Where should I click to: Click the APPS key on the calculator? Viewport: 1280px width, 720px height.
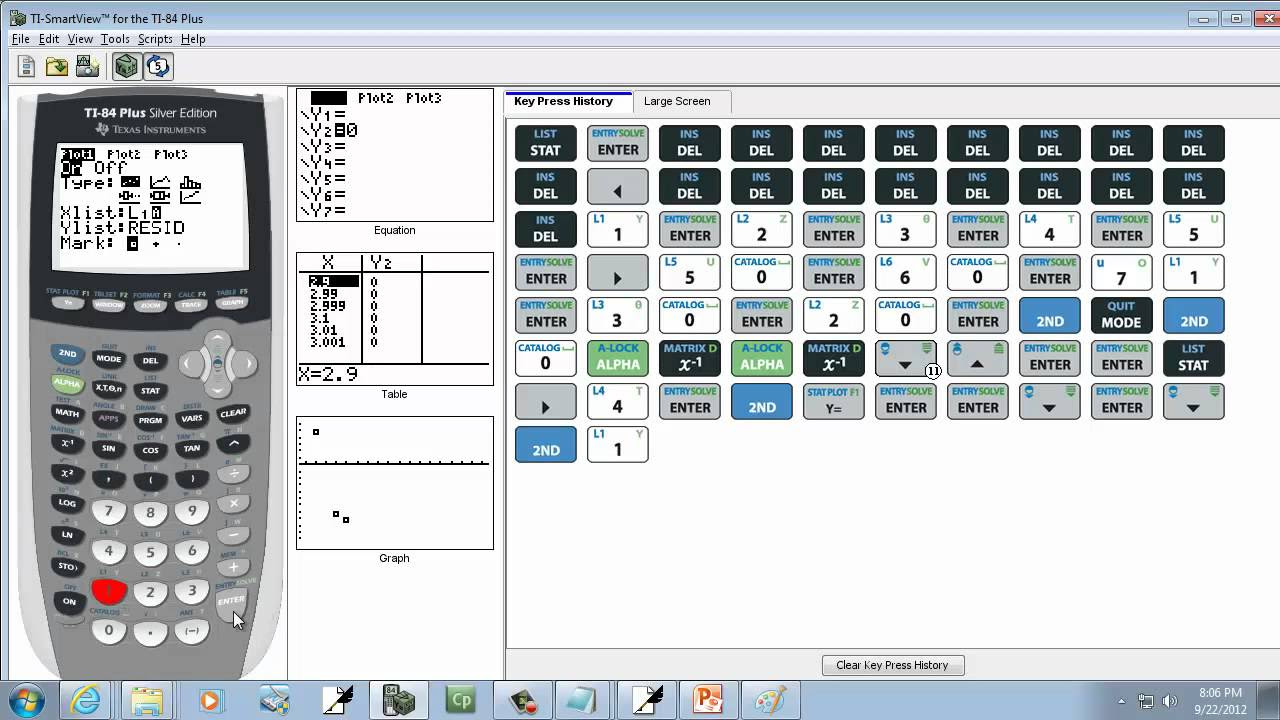(x=109, y=418)
